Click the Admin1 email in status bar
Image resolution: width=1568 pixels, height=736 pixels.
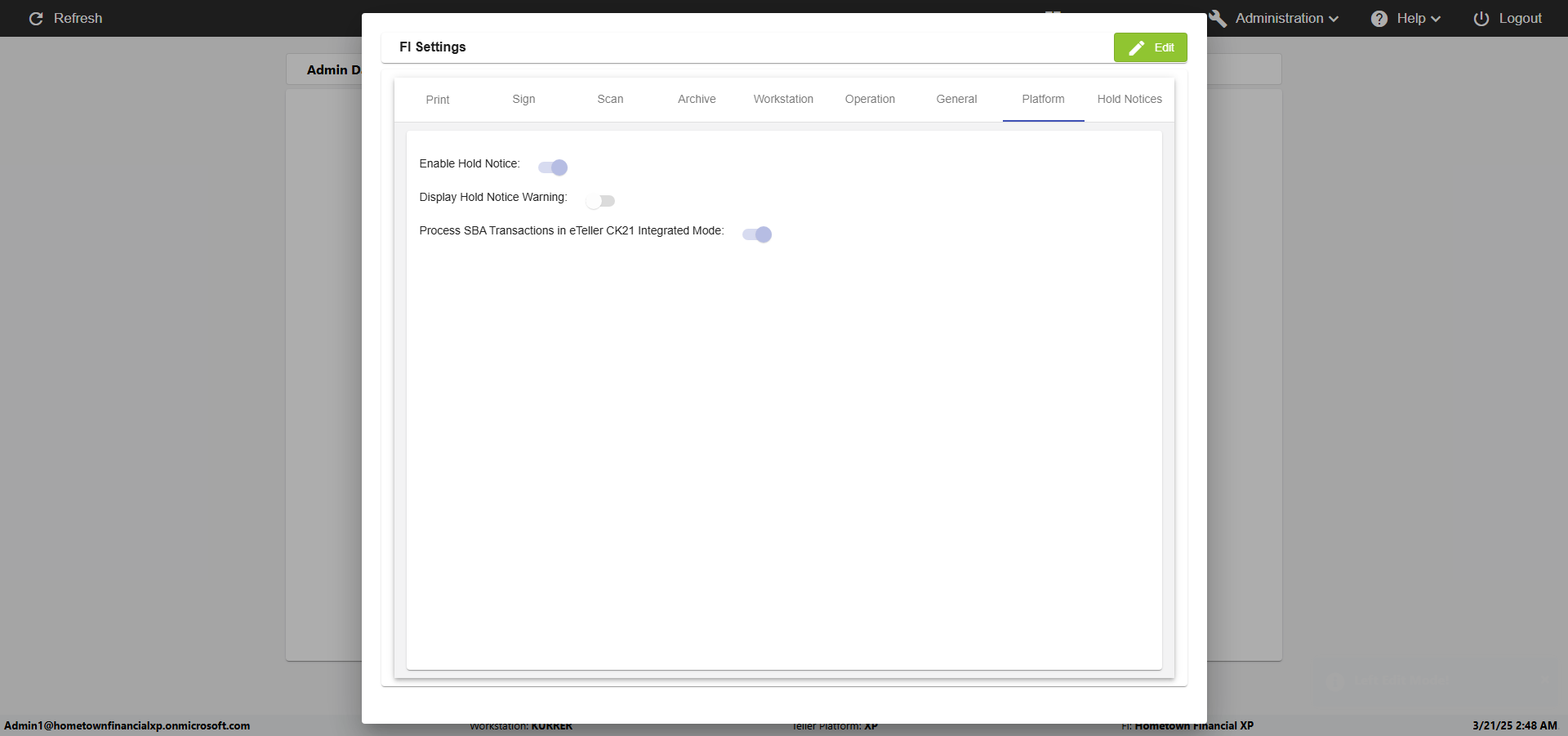coord(127,725)
